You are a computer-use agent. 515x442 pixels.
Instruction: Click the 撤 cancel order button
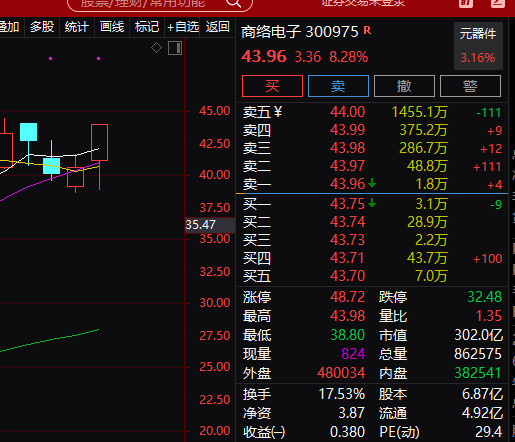pos(404,86)
